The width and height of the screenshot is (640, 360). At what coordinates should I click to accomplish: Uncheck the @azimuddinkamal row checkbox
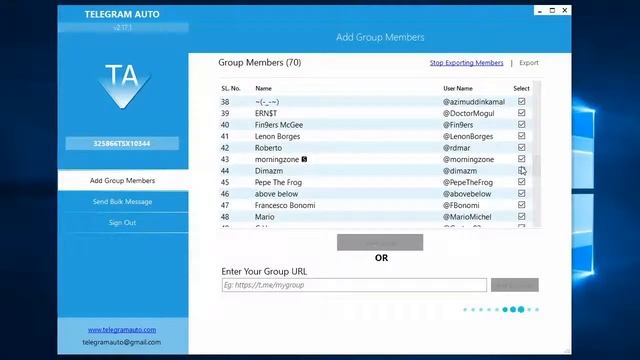(x=521, y=101)
